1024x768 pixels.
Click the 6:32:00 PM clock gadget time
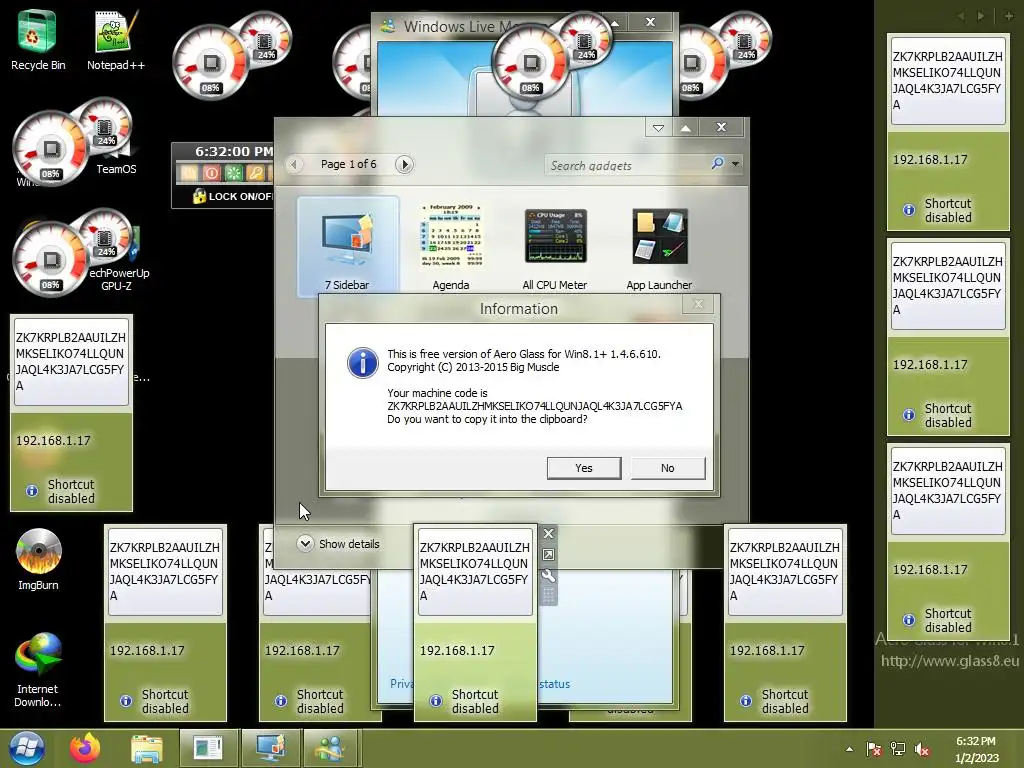point(233,152)
